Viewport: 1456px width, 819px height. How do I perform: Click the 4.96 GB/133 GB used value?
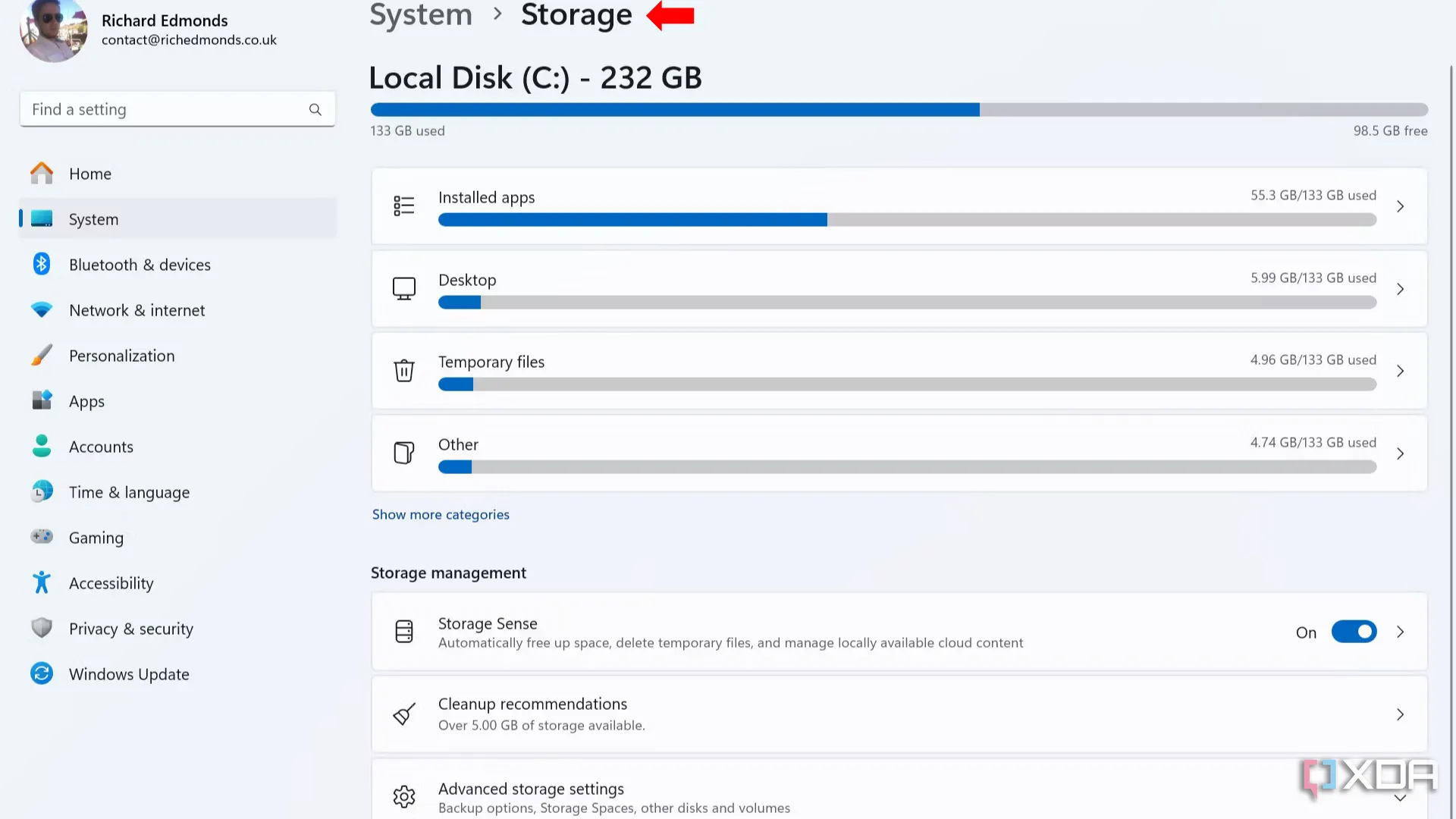1313,360
